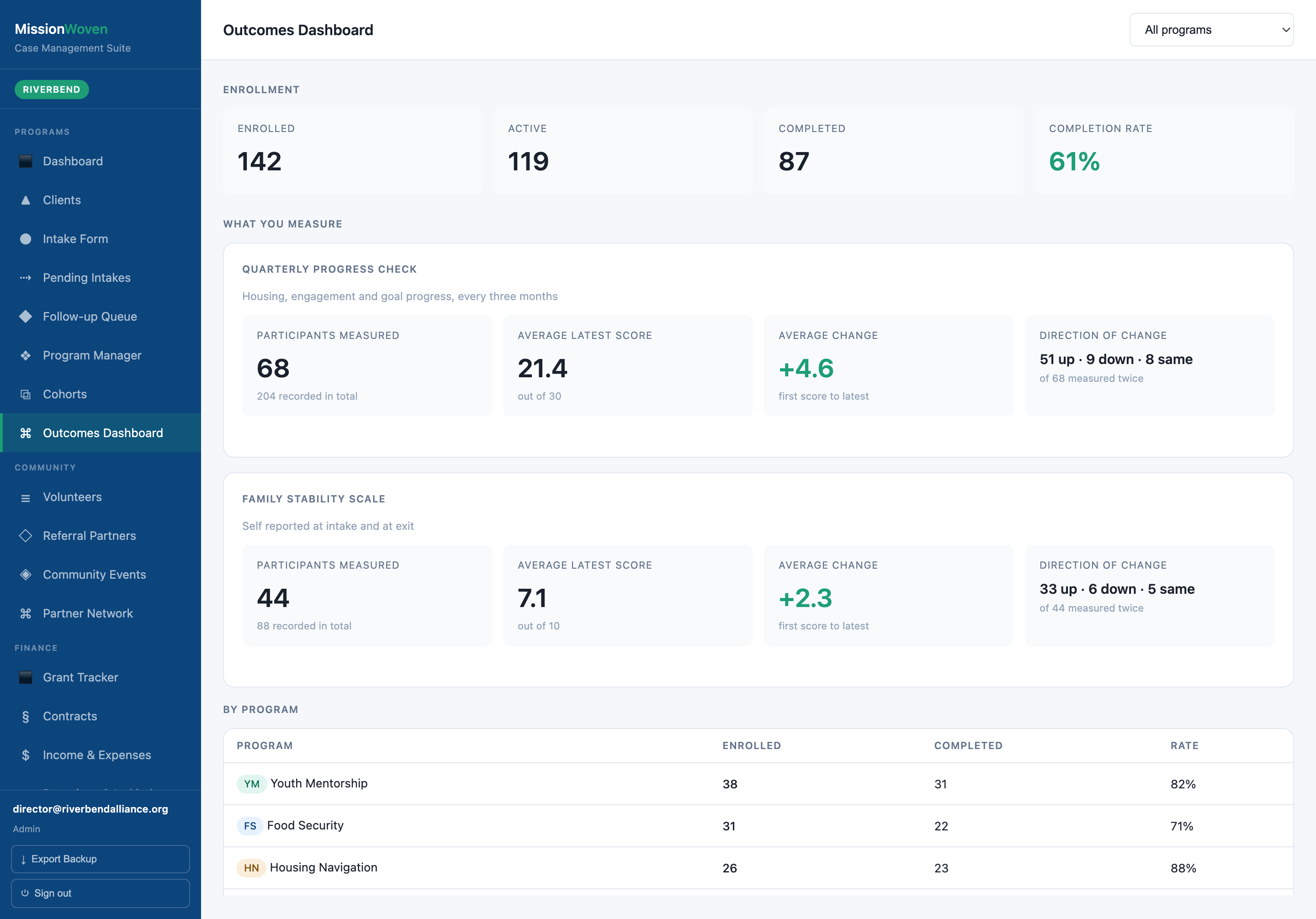Click the Sign out button
Image resolution: width=1316 pixels, height=919 pixels.
tap(101, 894)
